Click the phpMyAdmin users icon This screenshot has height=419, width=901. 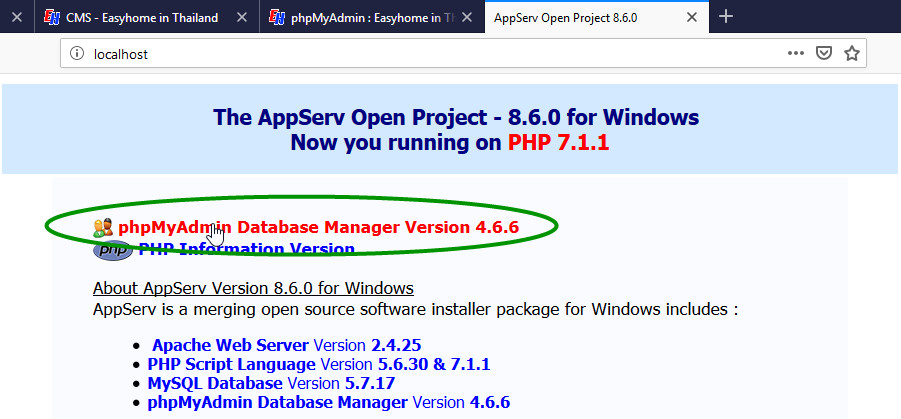[x=103, y=228]
